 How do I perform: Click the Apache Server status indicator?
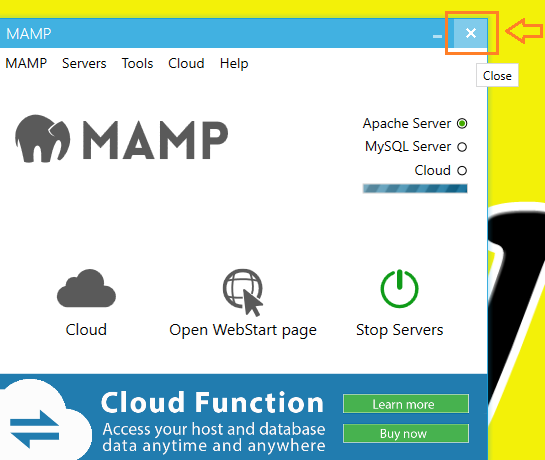462,123
